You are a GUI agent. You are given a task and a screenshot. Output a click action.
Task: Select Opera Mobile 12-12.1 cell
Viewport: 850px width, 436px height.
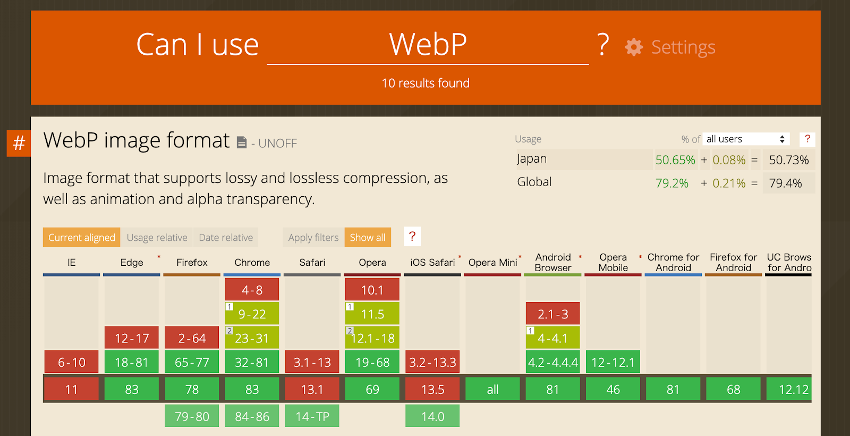(613, 362)
